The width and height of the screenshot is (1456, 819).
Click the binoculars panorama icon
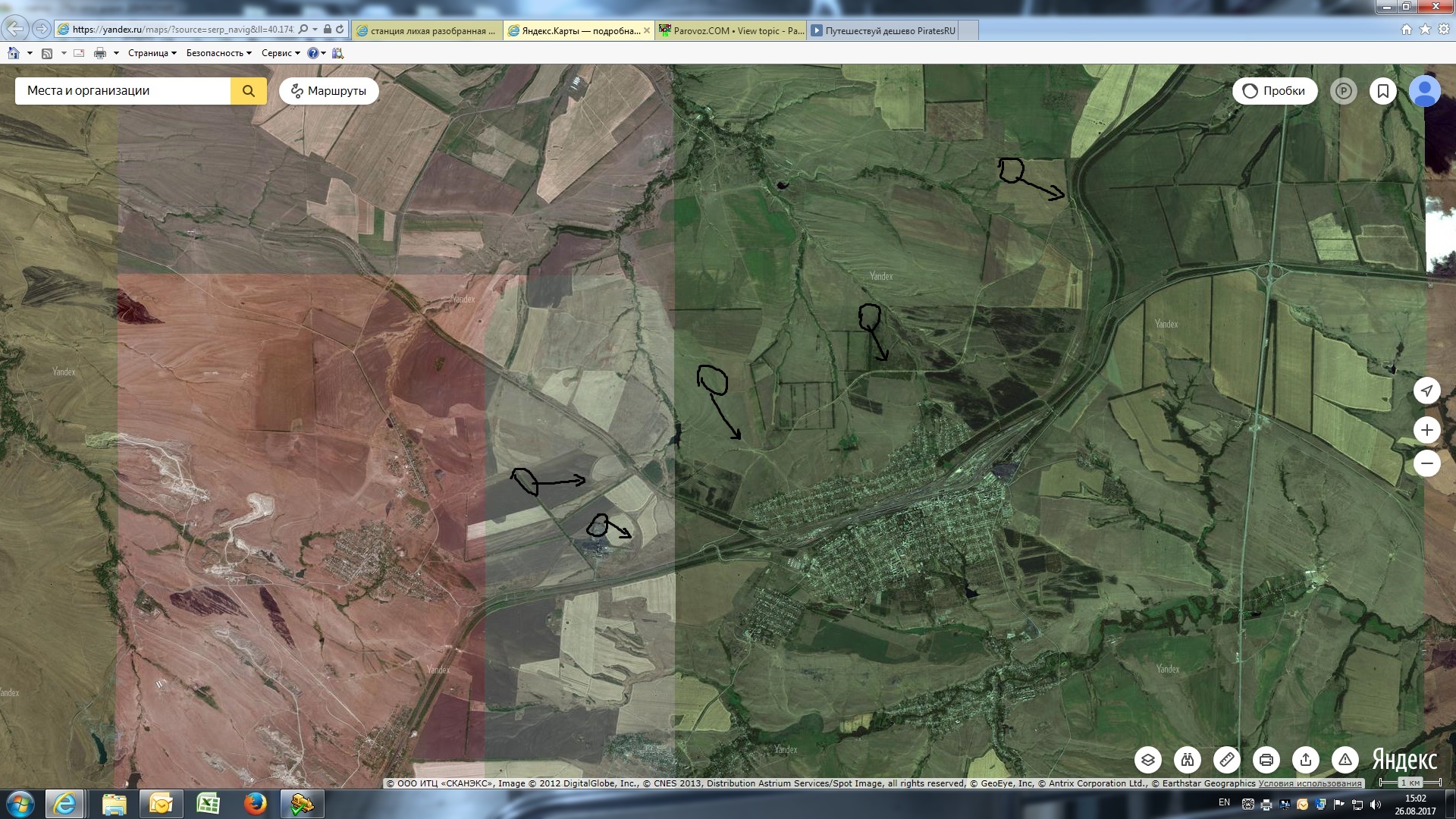pos(1188,759)
